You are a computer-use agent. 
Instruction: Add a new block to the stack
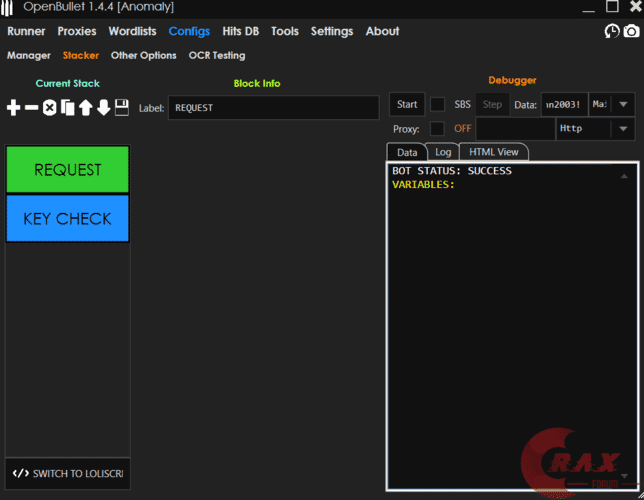pos(13,108)
